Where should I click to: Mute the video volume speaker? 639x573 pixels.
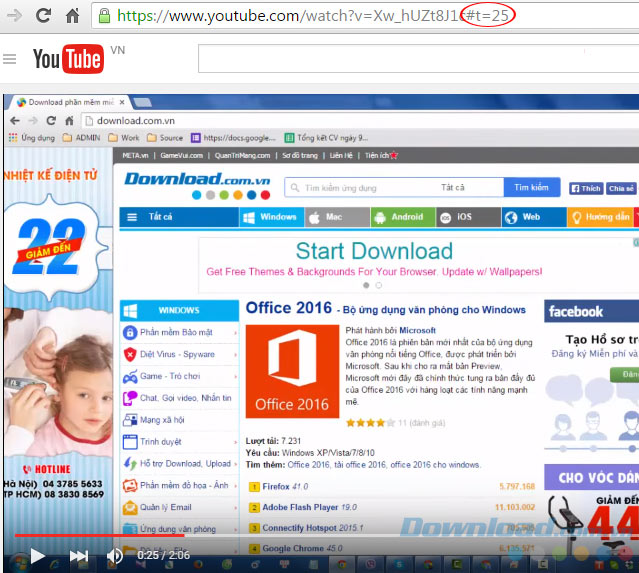[115, 555]
